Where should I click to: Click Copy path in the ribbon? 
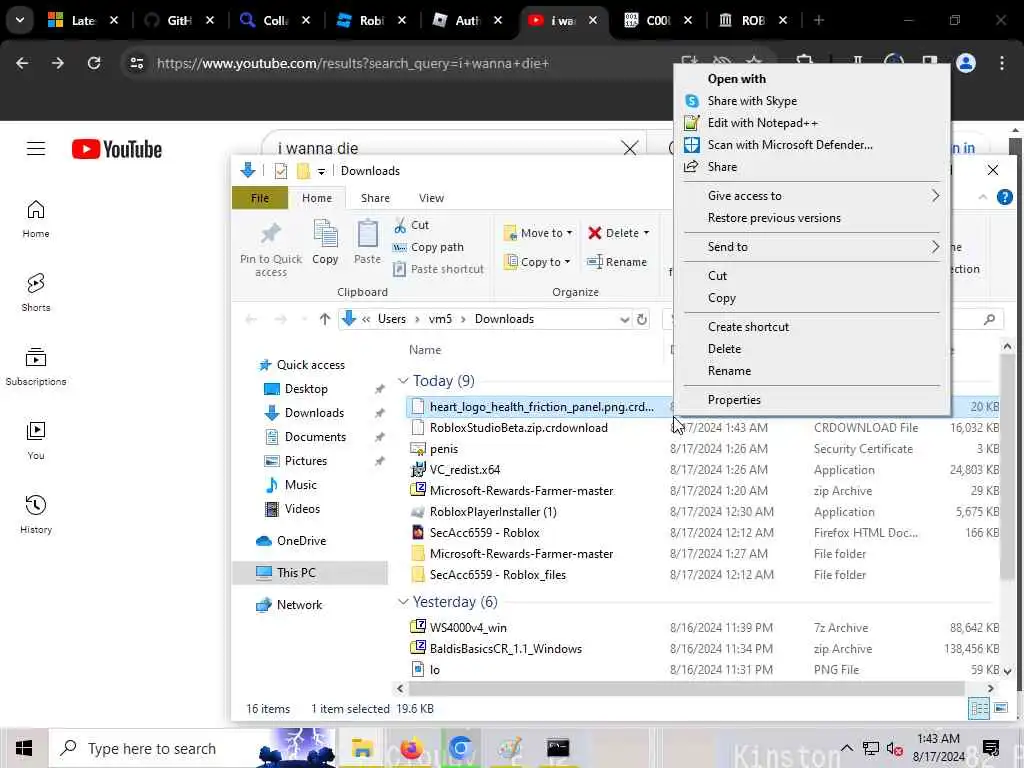click(x=428, y=247)
